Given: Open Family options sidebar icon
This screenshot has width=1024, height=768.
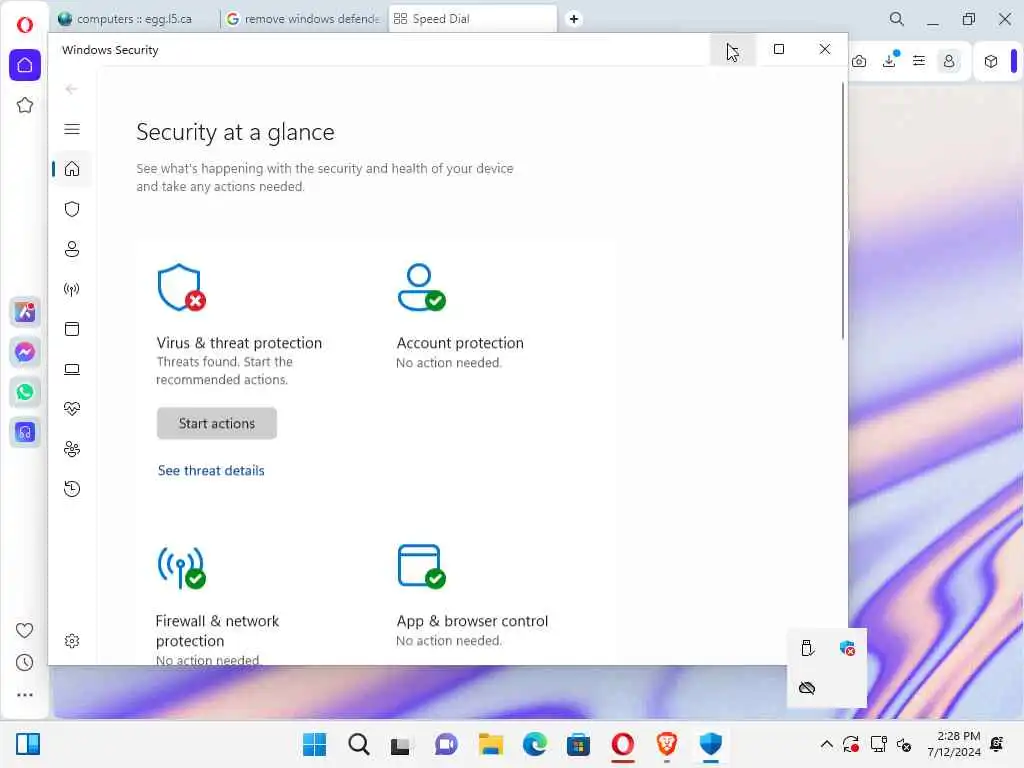Looking at the screenshot, I should click(72, 449).
